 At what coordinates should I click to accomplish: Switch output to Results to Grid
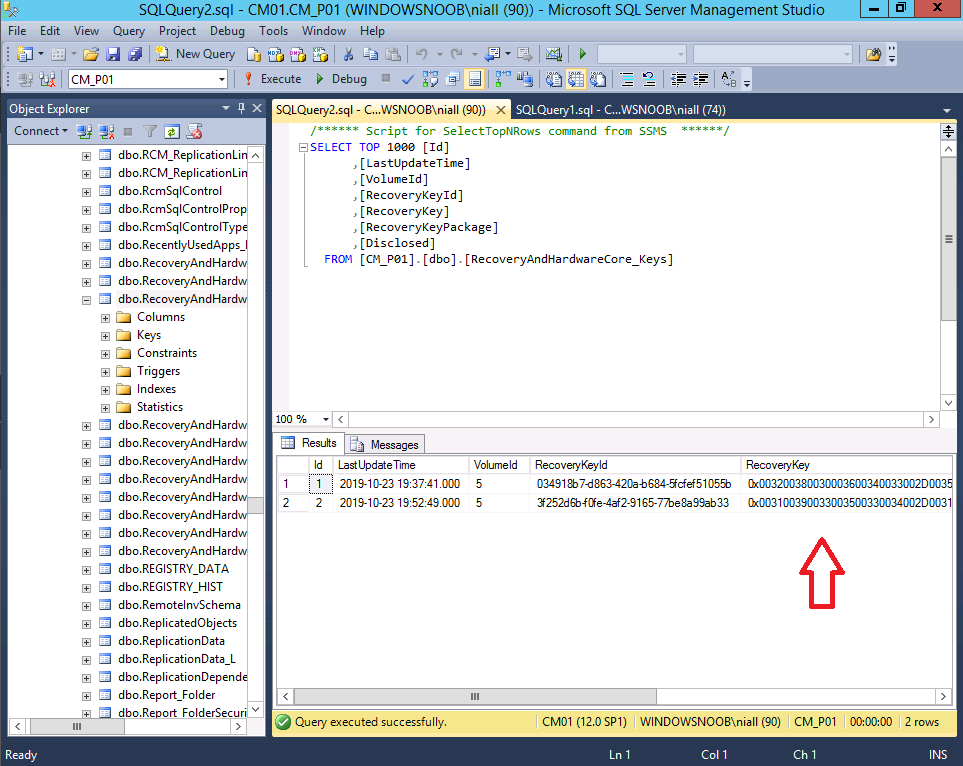(x=575, y=79)
